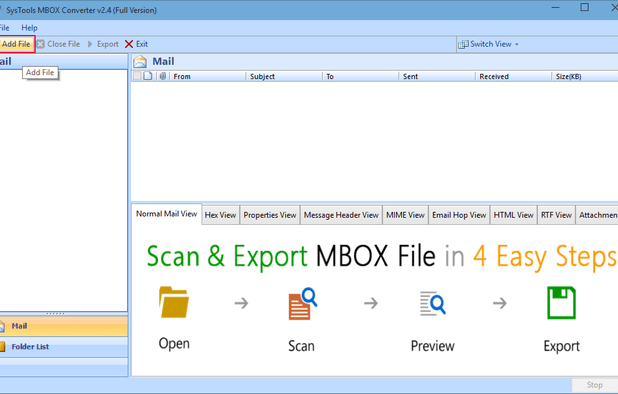Screen dimensions: 618x394
Task: Open the Email Hop View tab
Action: [x=459, y=215]
